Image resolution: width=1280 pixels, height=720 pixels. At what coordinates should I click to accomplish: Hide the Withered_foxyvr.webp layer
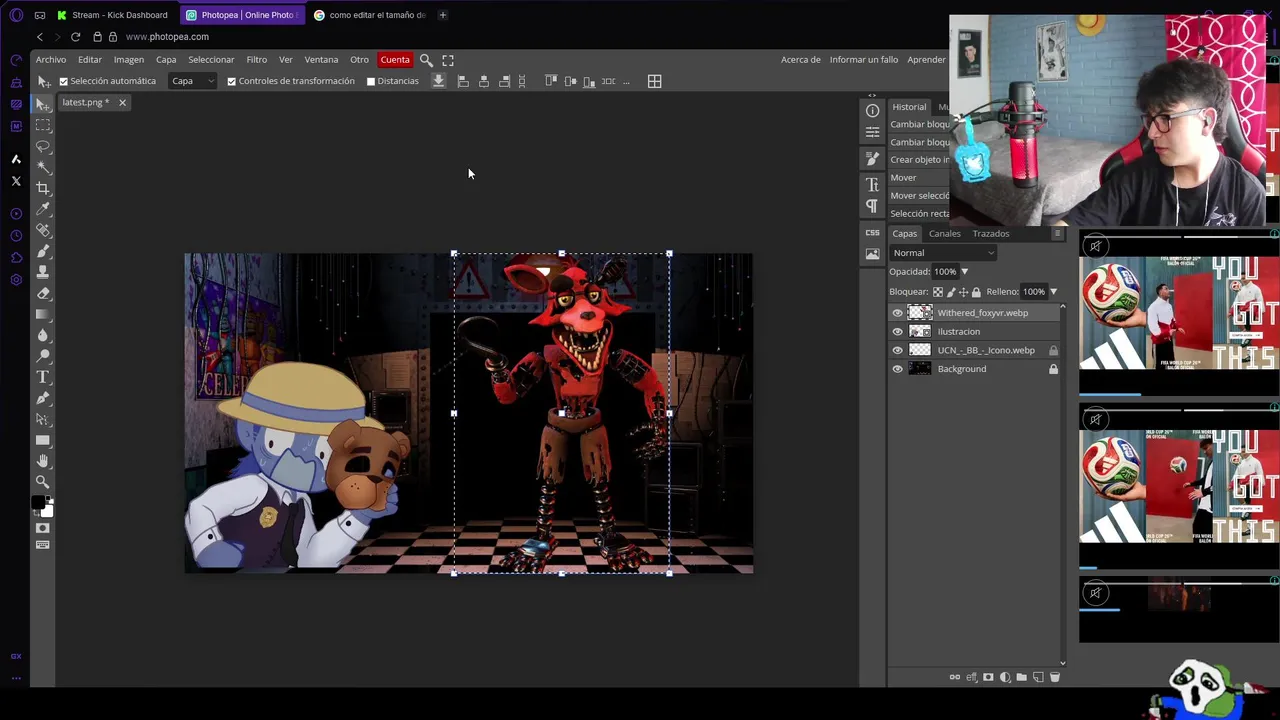pos(897,313)
